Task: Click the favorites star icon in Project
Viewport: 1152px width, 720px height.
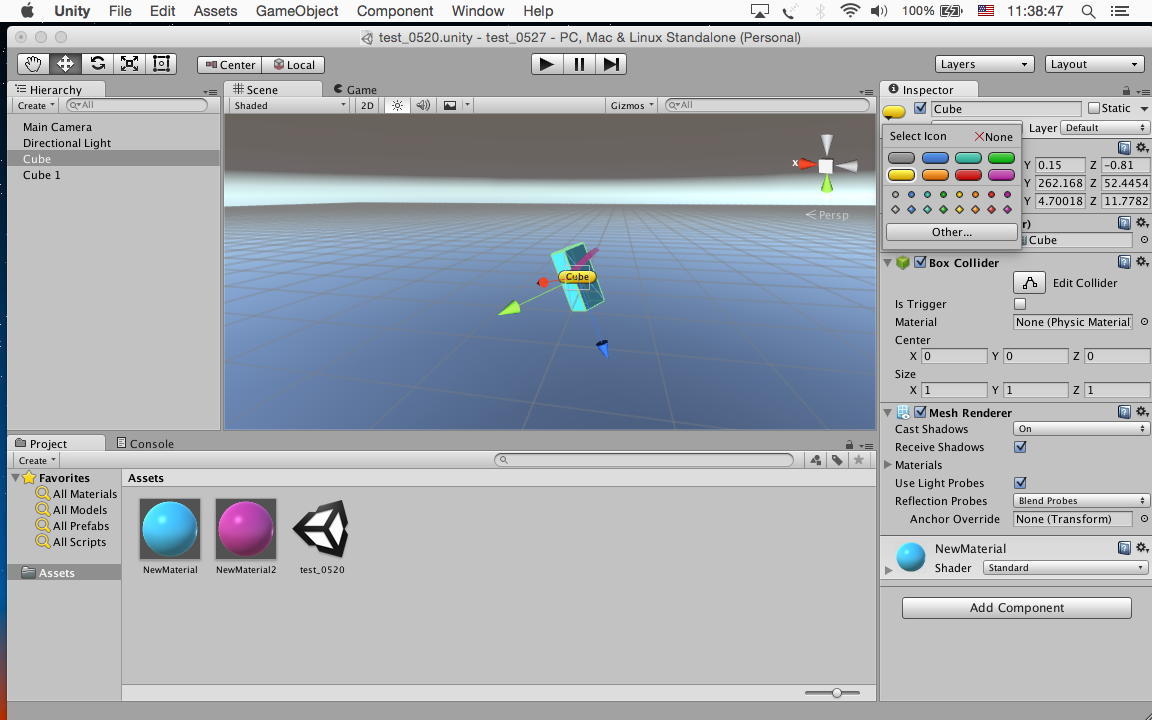Action: pos(858,460)
